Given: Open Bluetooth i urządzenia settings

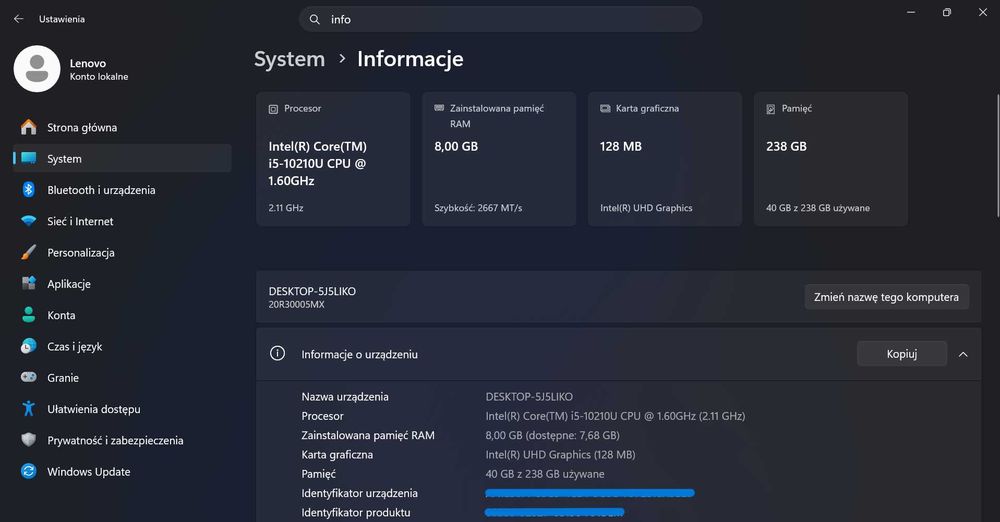Looking at the screenshot, I should pyautogui.click(x=122, y=190).
